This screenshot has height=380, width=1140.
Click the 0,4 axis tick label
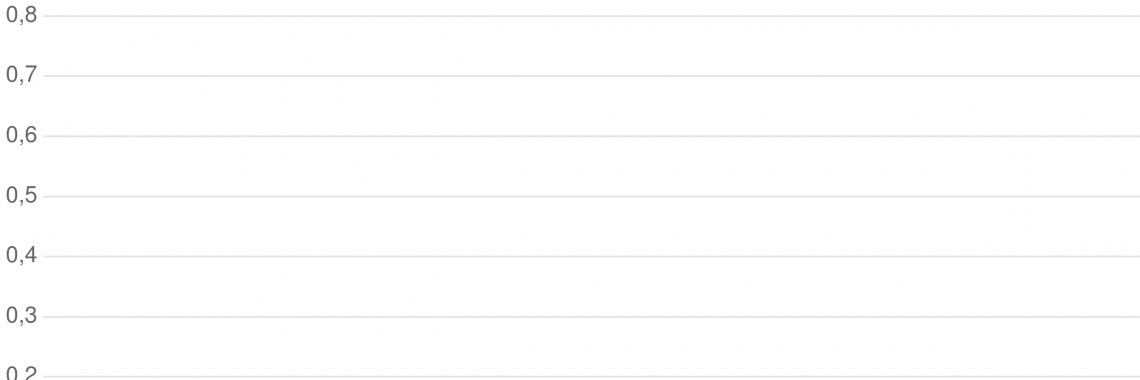[x=21, y=256]
